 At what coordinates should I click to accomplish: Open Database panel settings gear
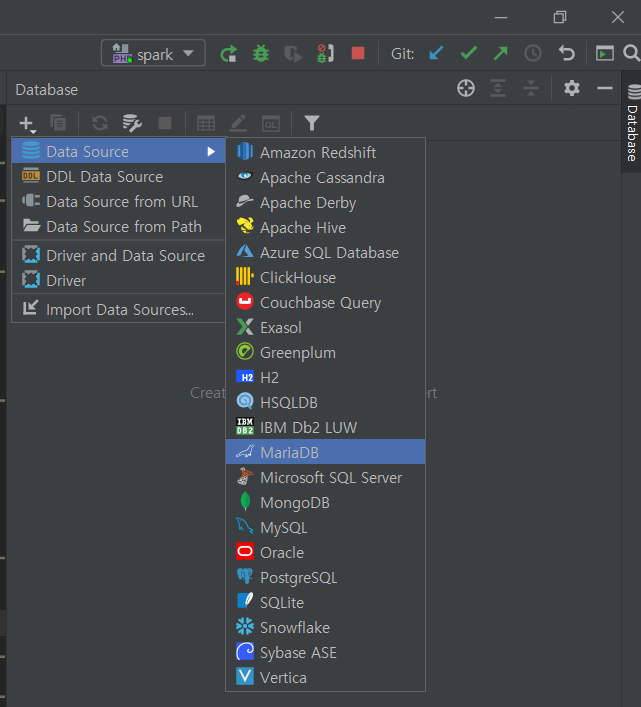[572, 88]
